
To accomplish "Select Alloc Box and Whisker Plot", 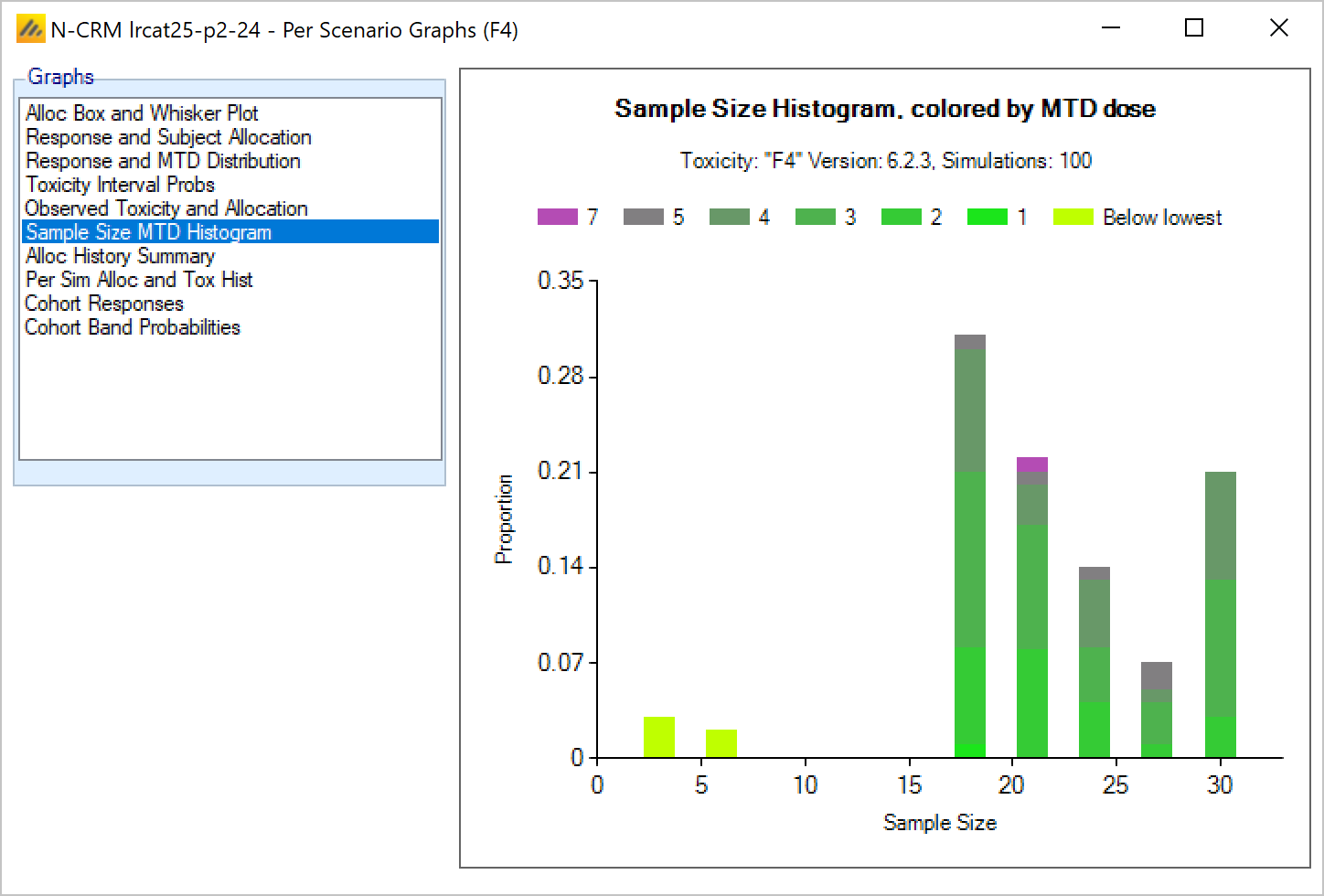I will [x=142, y=113].
